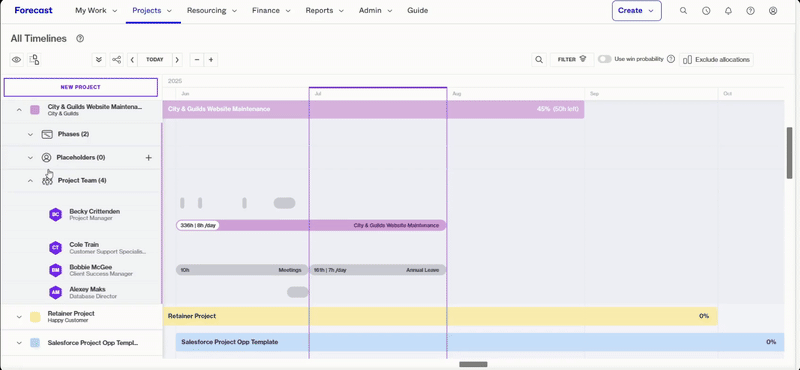Expand the Phases (2) row
The height and width of the screenshot is (370, 800).
pyautogui.click(x=30, y=134)
